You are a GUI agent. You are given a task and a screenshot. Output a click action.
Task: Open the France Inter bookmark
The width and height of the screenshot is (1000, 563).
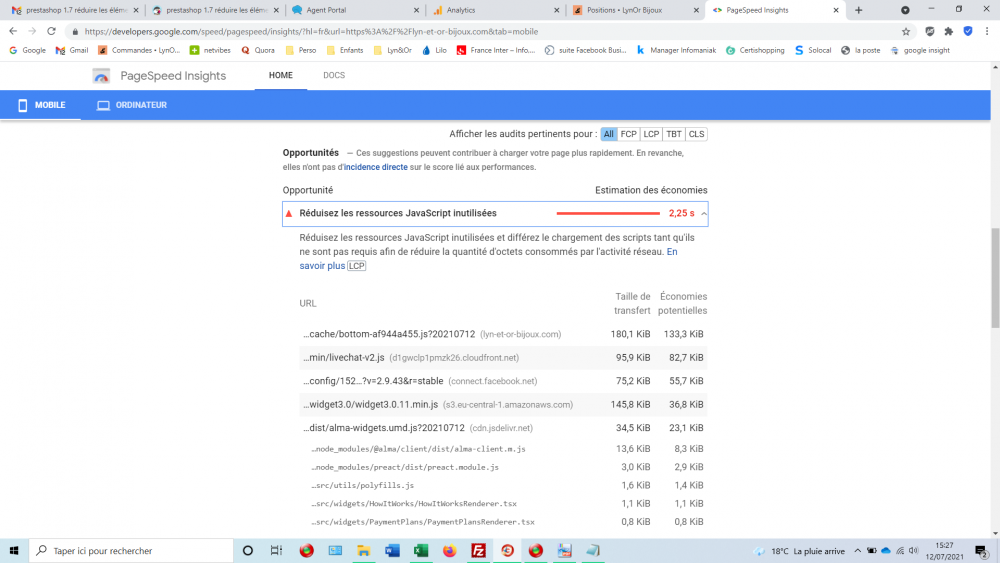tap(496, 50)
